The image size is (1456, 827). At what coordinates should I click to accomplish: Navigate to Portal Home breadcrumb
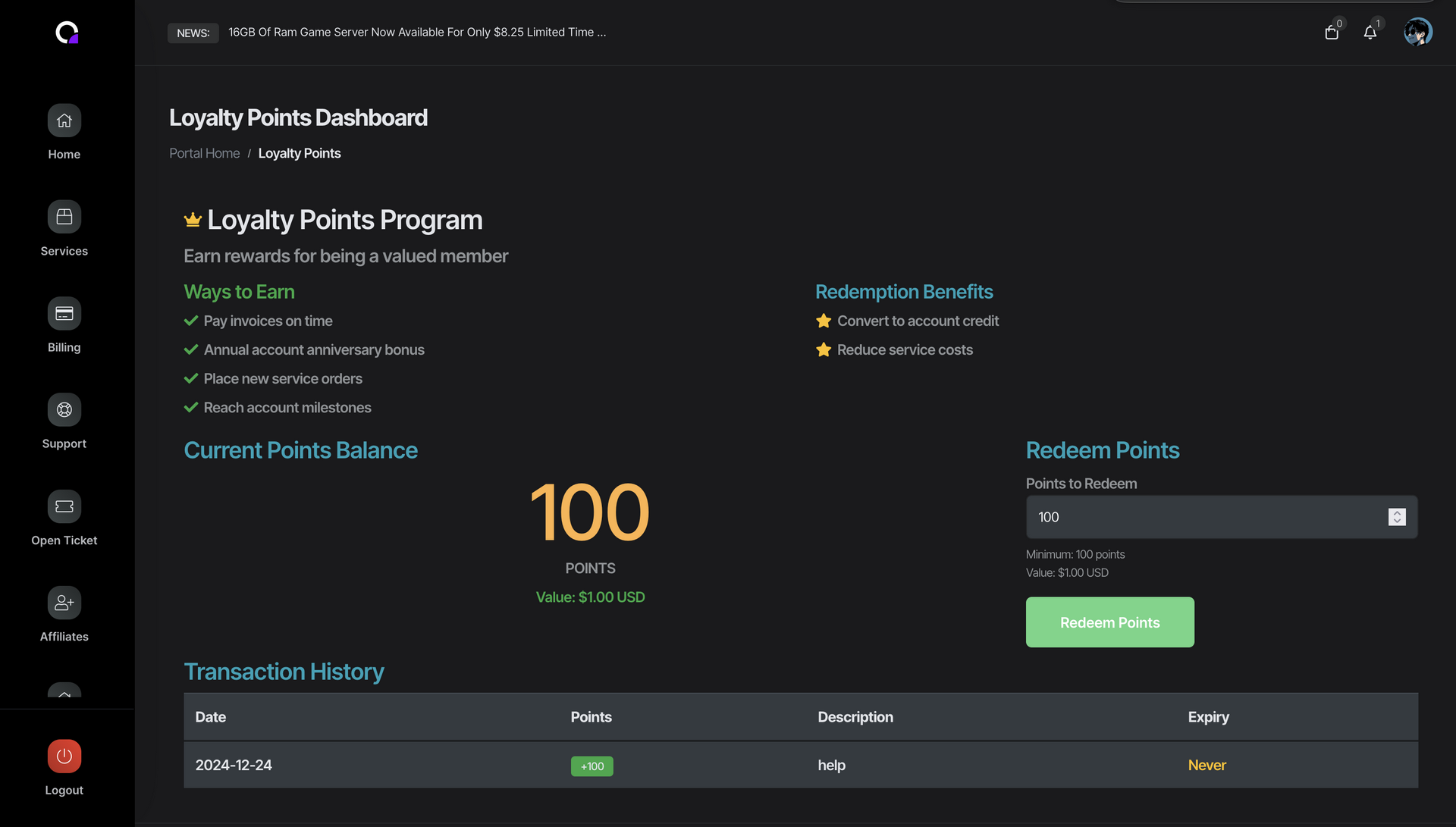[204, 153]
